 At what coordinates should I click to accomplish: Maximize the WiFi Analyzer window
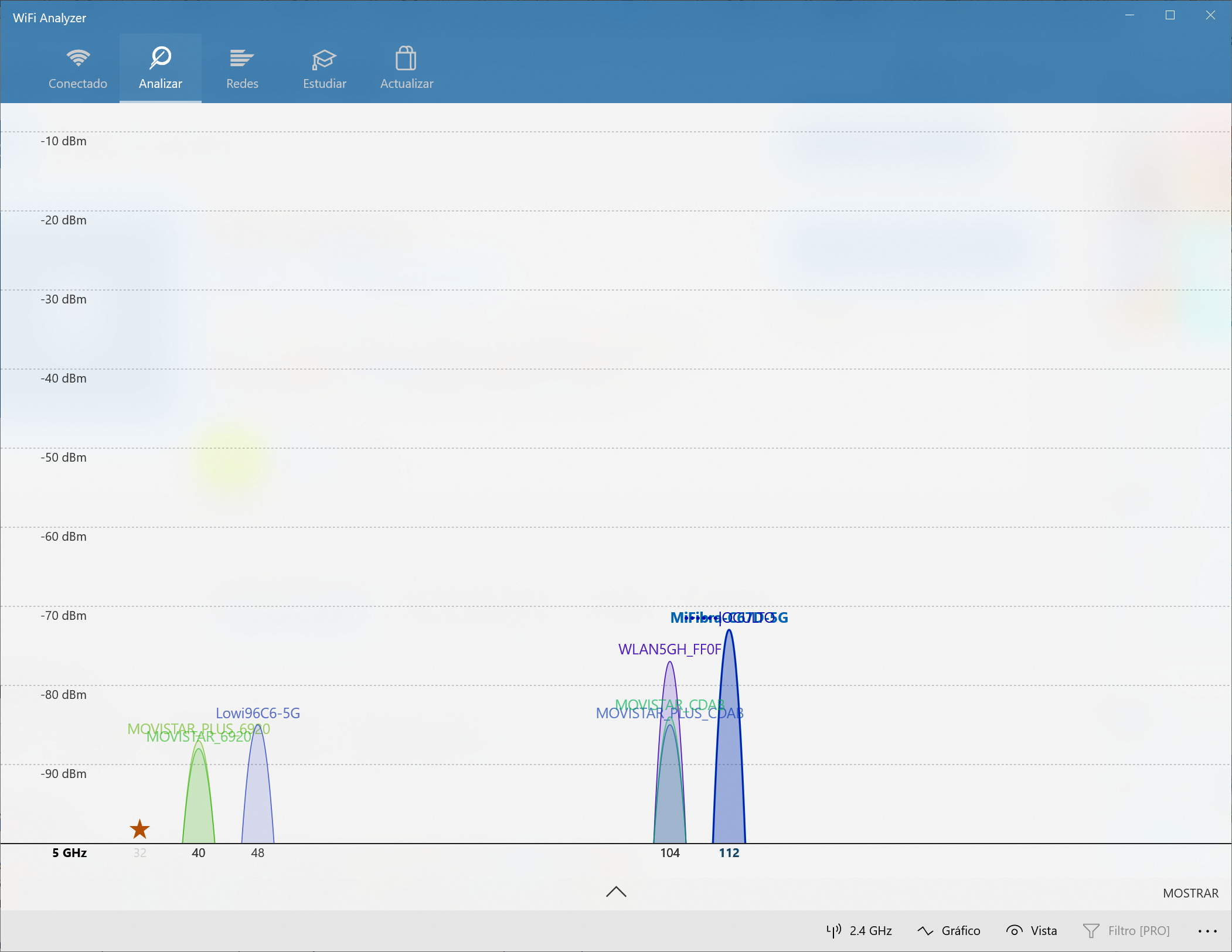[1170, 16]
